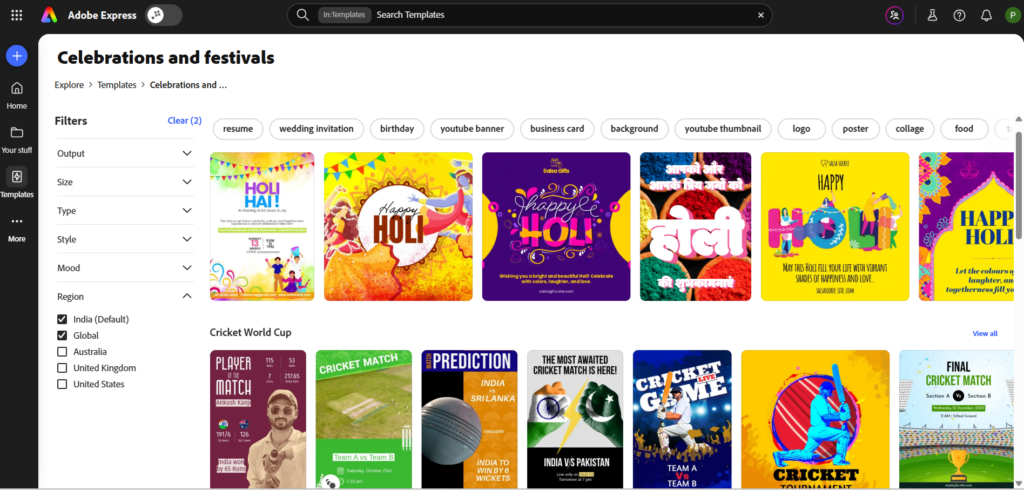
Task: Clear the search field with X icon
Action: pos(760,15)
